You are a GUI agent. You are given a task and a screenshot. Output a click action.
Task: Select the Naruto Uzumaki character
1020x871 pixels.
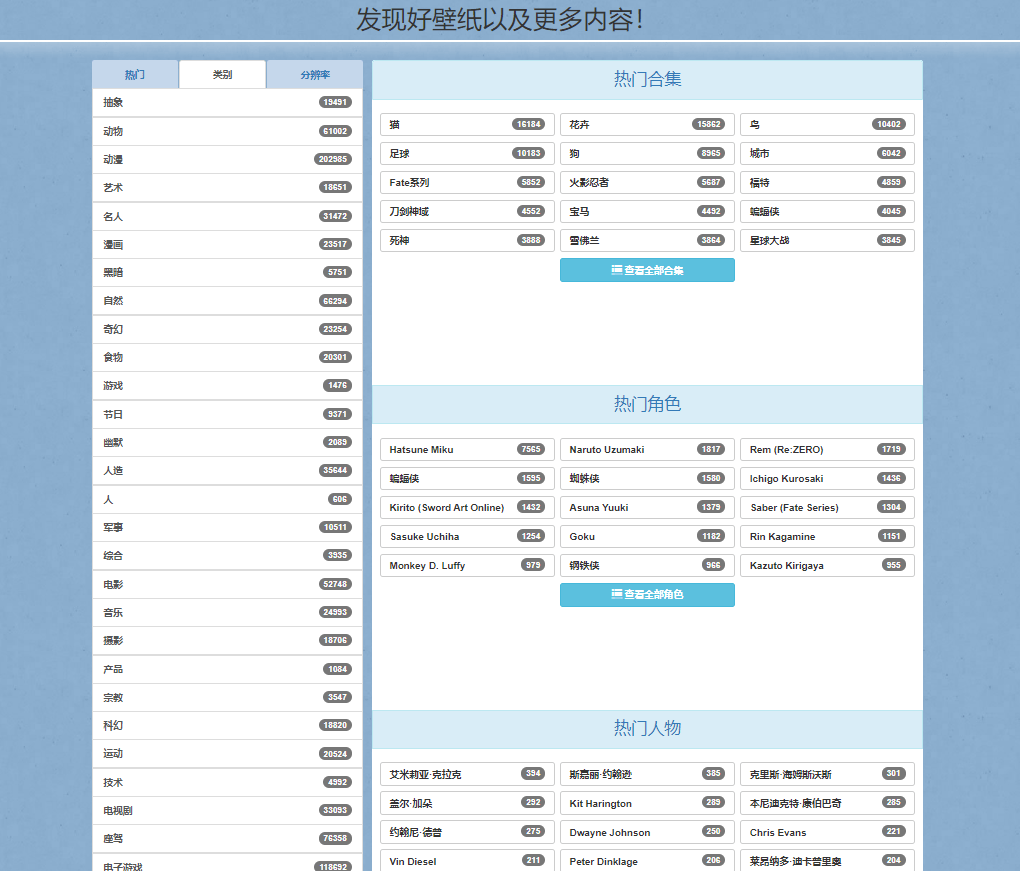[647, 449]
